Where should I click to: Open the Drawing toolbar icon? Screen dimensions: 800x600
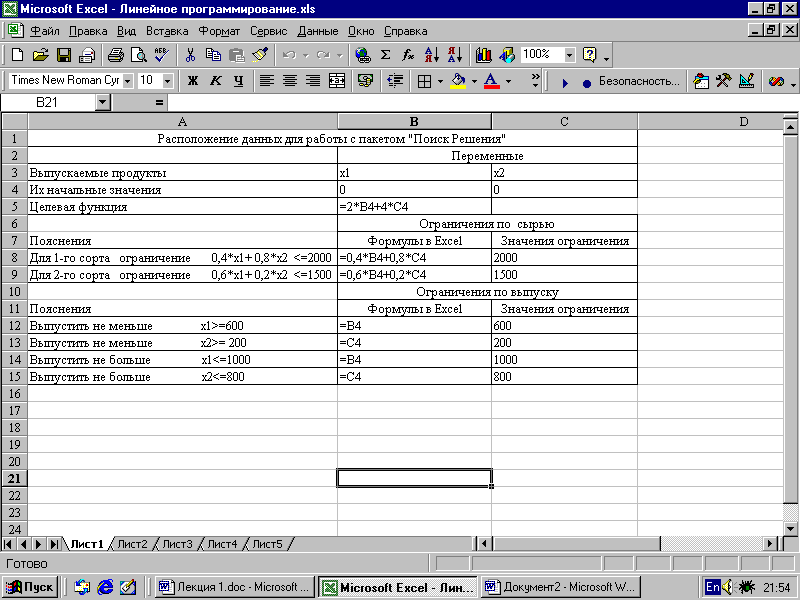click(507, 55)
